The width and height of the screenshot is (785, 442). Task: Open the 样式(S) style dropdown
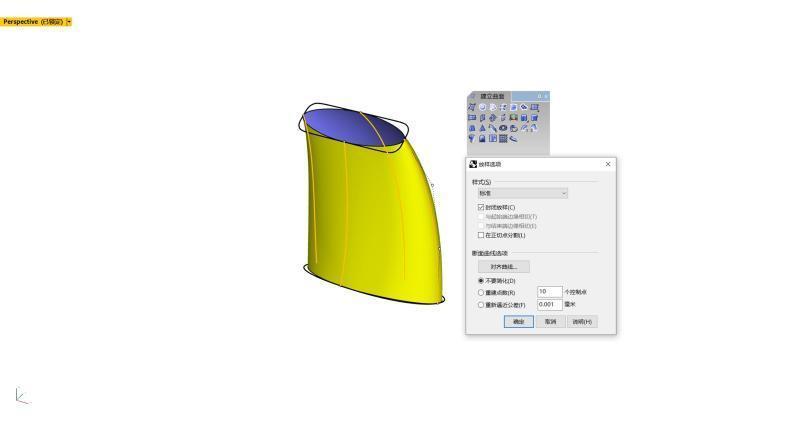[x=521, y=193]
